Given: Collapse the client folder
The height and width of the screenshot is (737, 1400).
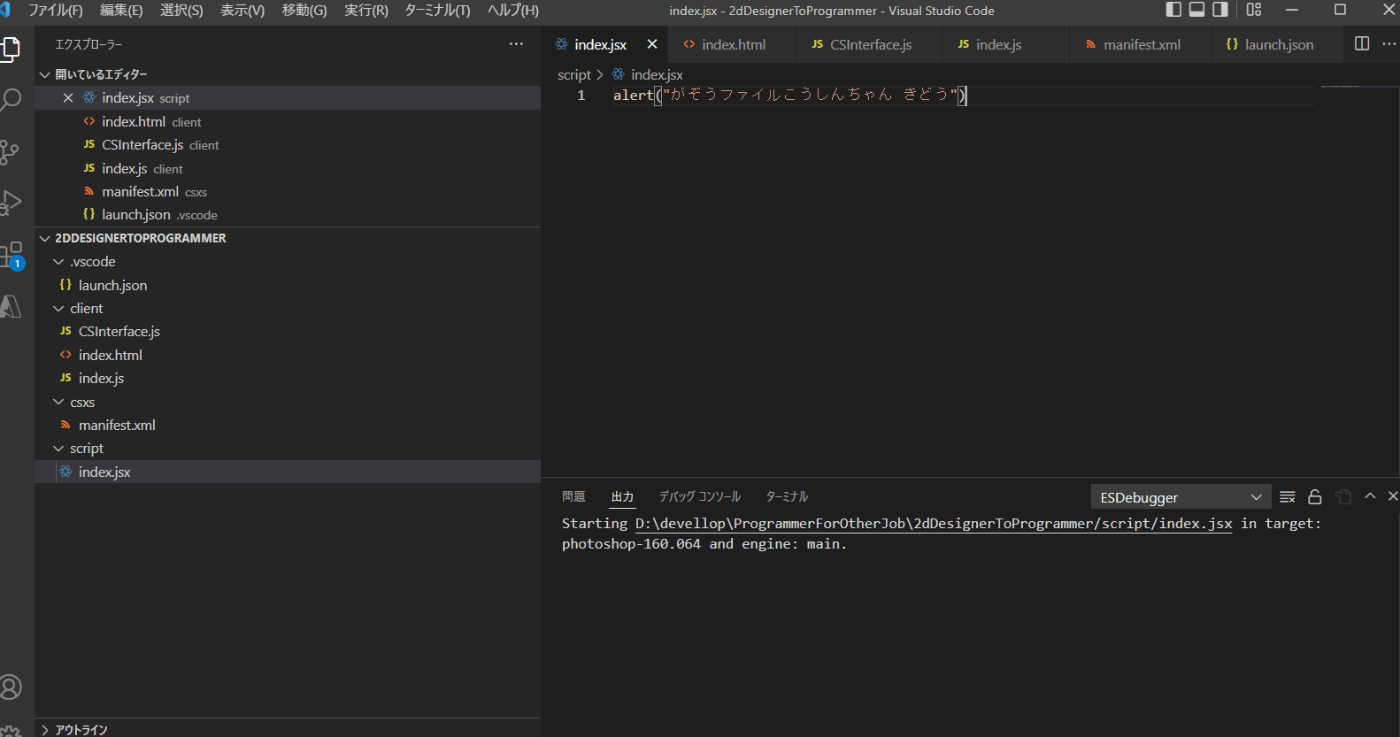Looking at the screenshot, I should pos(59,308).
